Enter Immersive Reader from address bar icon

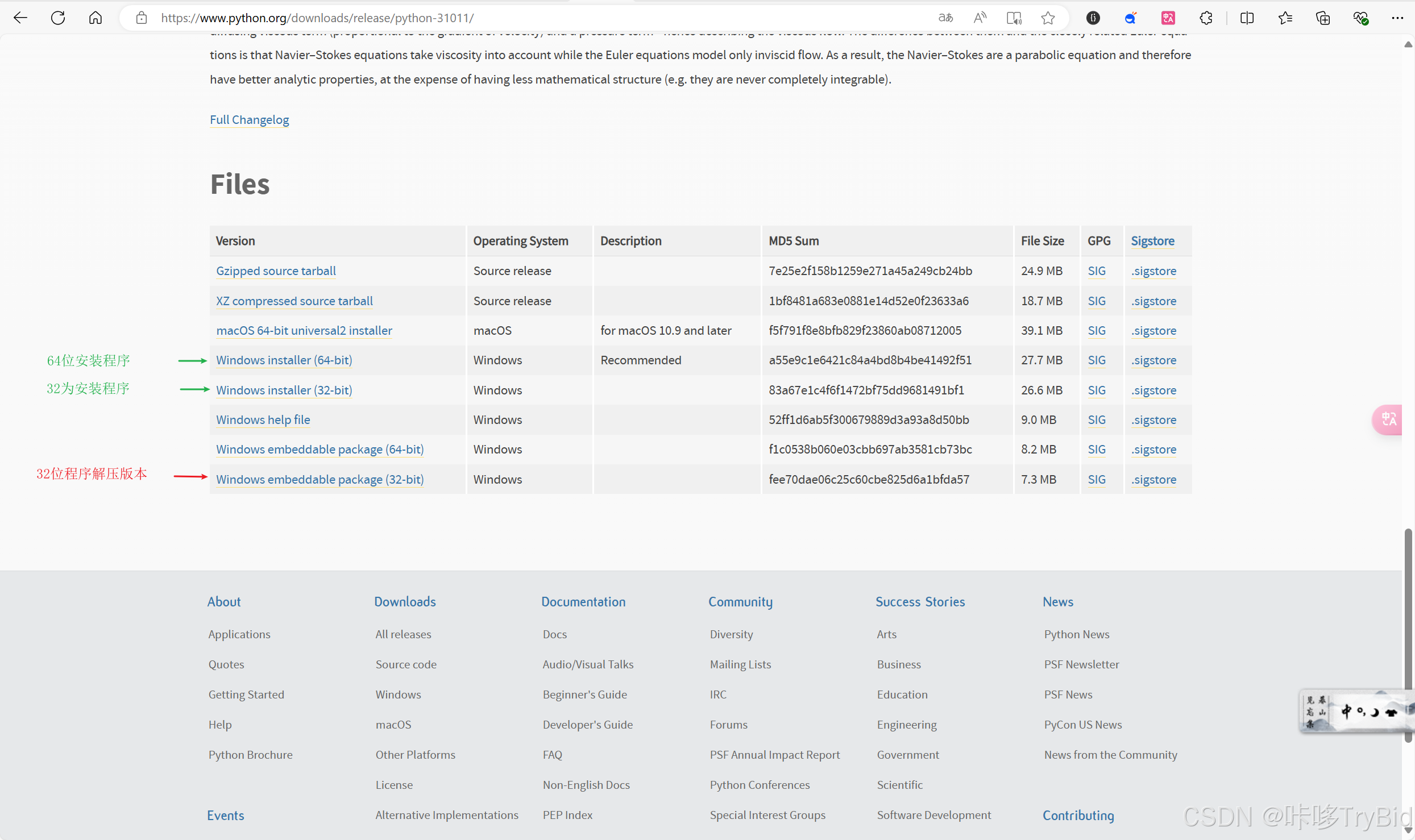click(1014, 18)
